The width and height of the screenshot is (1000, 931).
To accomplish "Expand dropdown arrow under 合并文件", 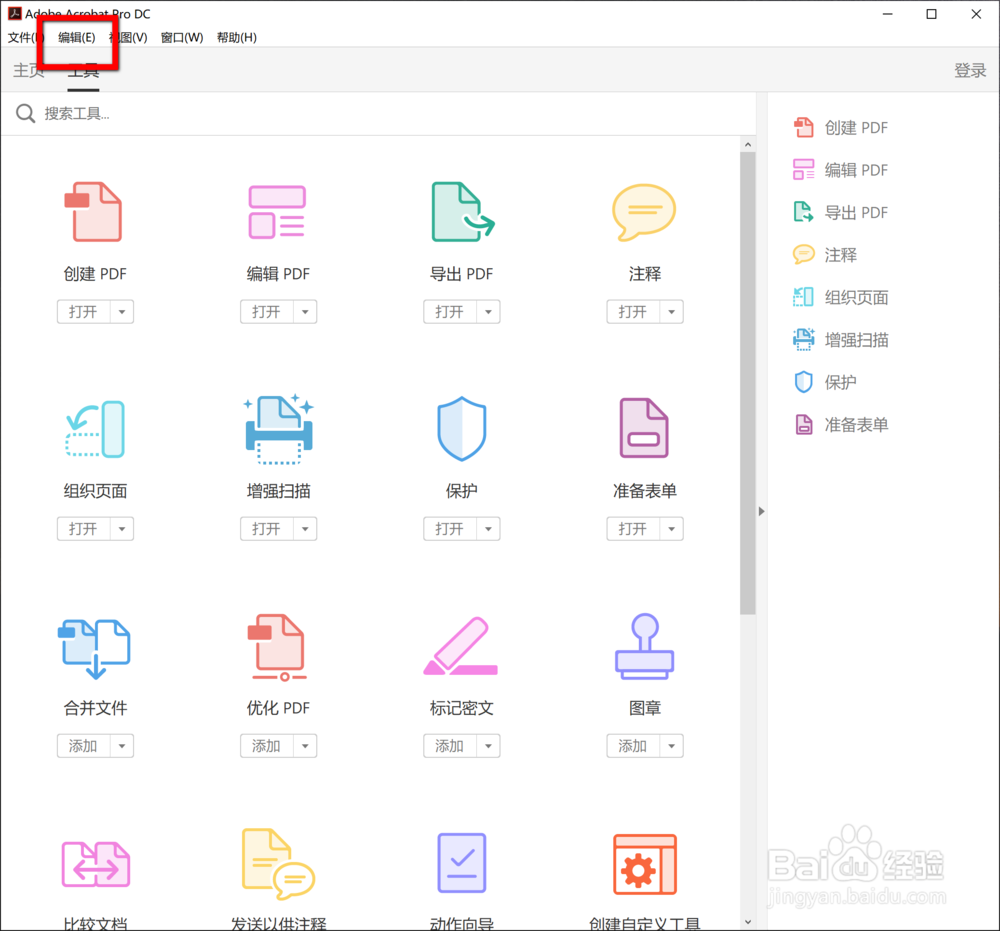I will [x=122, y=745].
